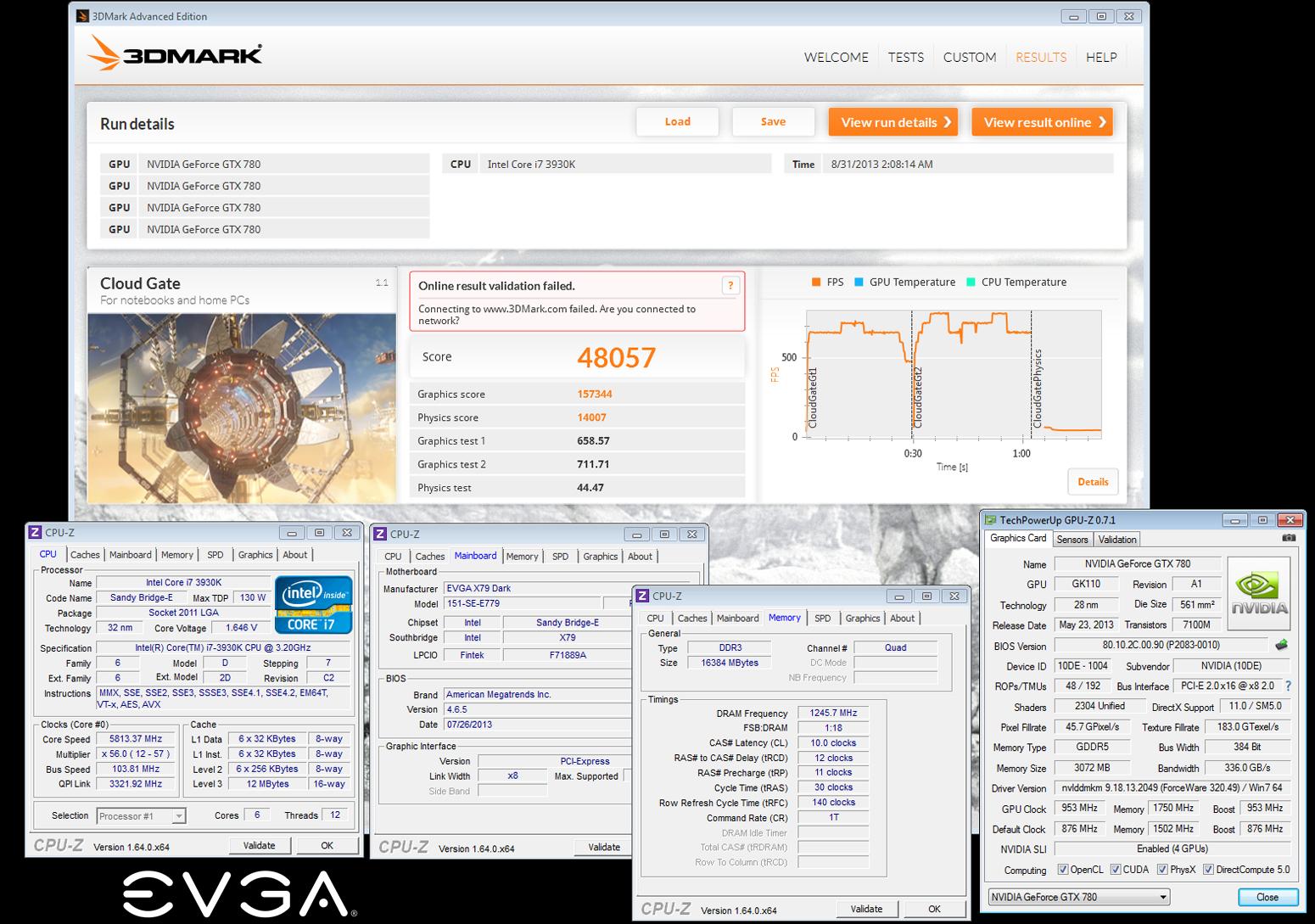Click CPU Temperature teal legend square
The image size is (1315, 924).
point(971,283)
